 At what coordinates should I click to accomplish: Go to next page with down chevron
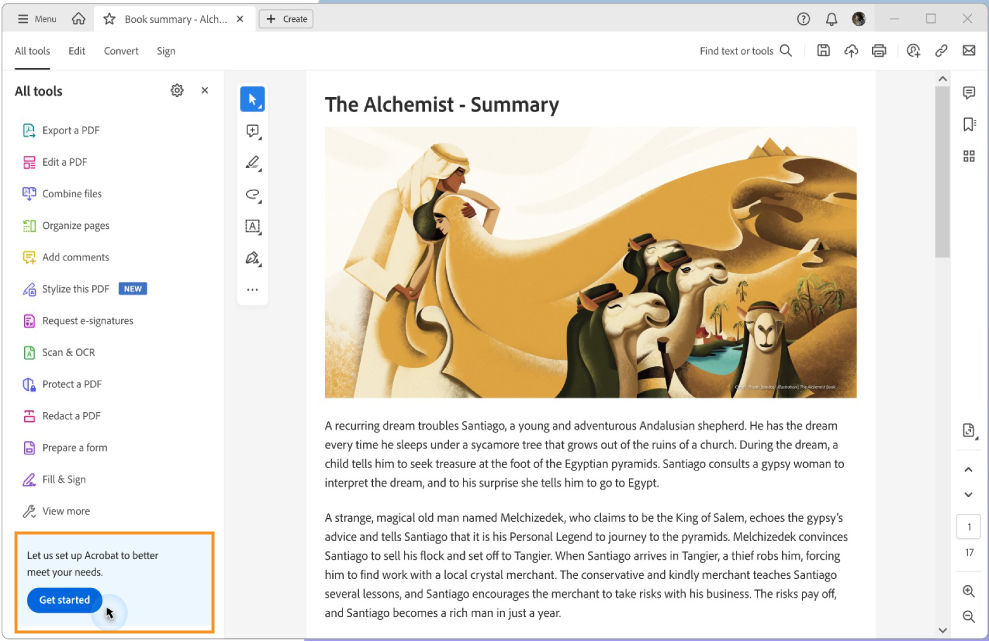click(968, 495)
